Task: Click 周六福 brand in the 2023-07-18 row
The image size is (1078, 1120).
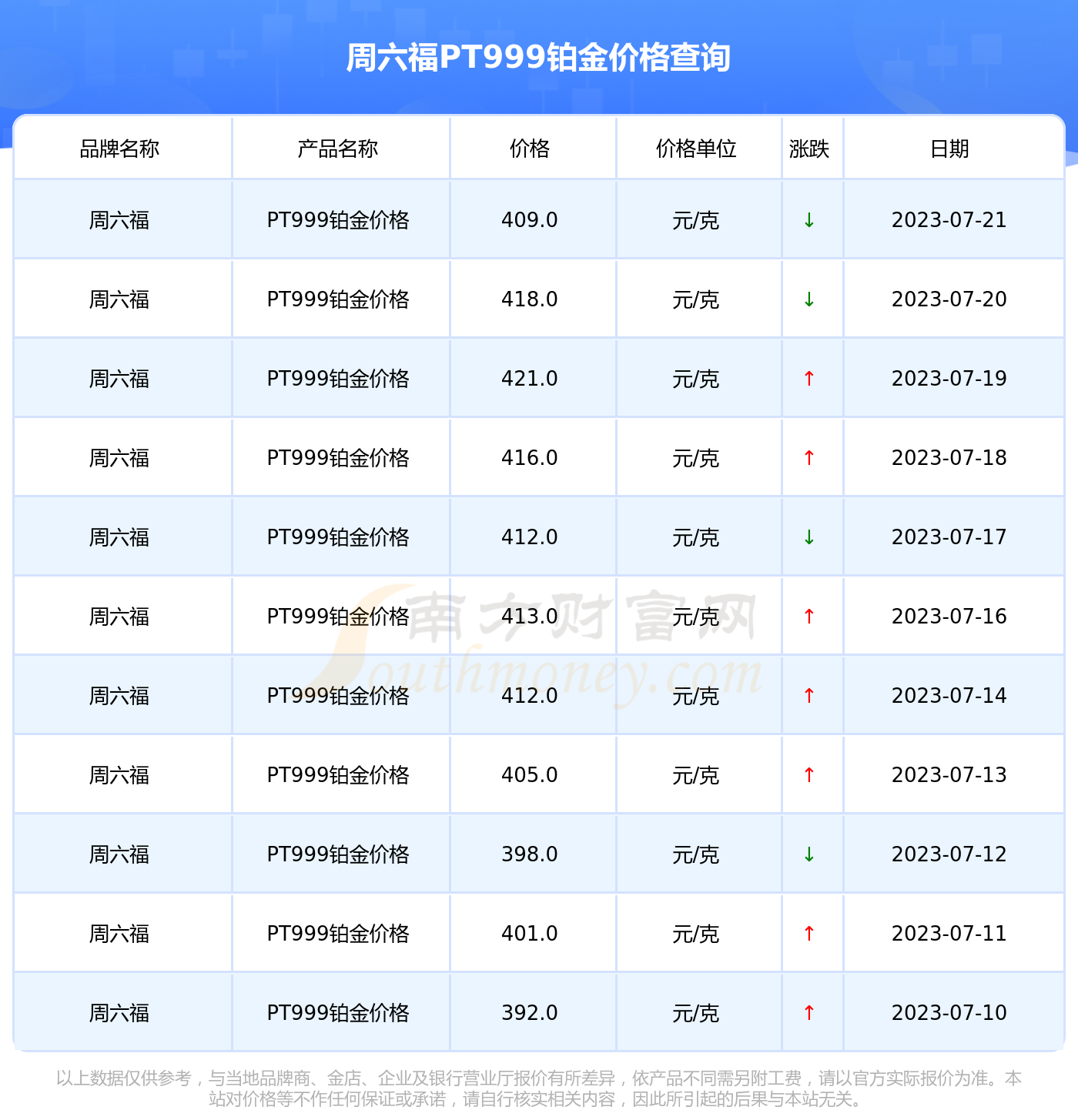Action: point(119,458)
